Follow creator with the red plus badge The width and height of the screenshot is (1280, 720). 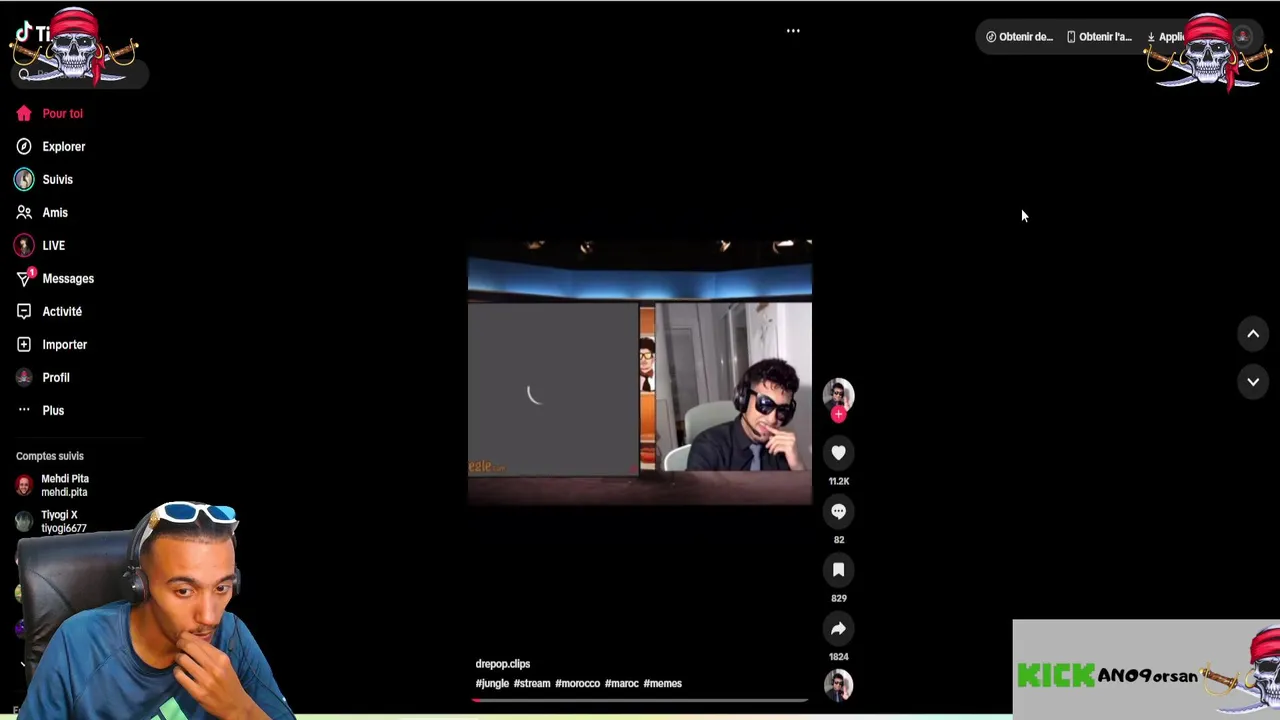tap(838, 414)
